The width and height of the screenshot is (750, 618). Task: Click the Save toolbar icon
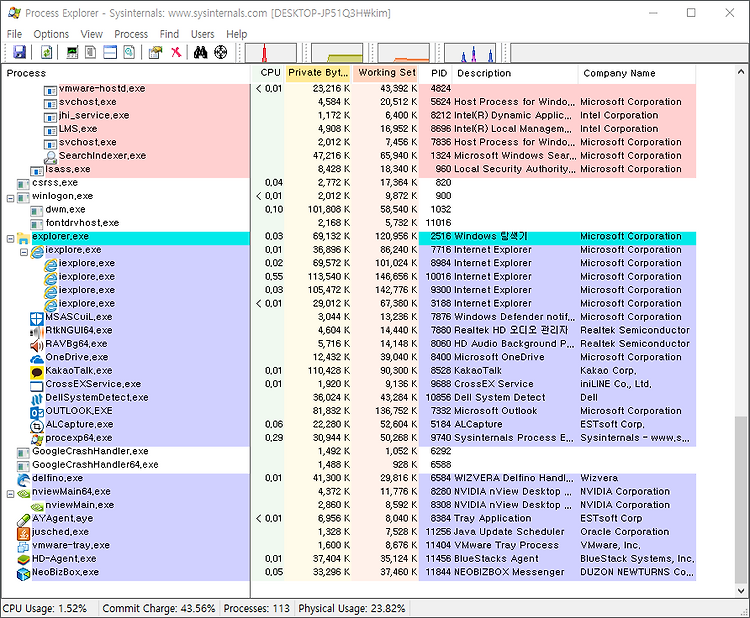[19, 52]
